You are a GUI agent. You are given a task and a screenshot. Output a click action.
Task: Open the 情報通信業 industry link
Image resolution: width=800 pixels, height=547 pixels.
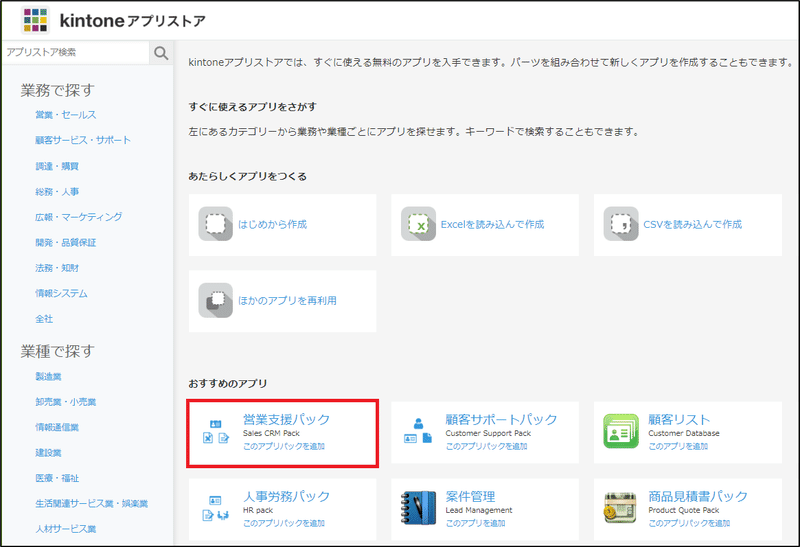tap(57, 427)
